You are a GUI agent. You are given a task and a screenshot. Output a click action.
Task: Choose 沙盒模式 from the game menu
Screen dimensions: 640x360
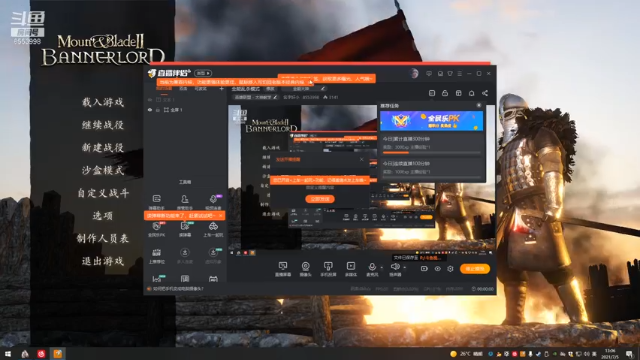click(x=103, y=170)
